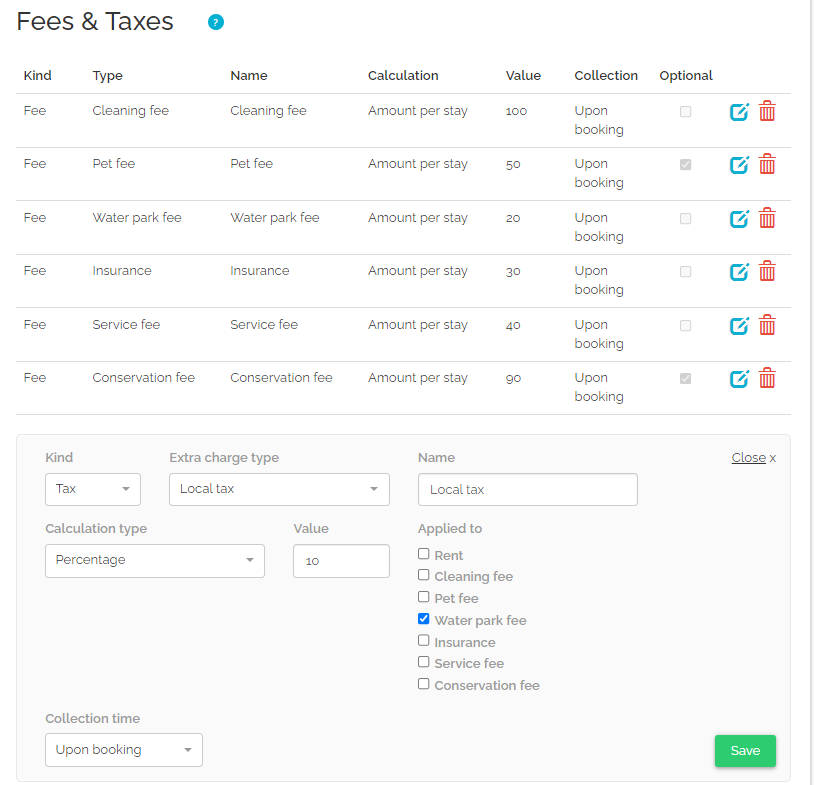Click the help question mark icon
This screenshot has height=785, width=814.
pos(215,22)
